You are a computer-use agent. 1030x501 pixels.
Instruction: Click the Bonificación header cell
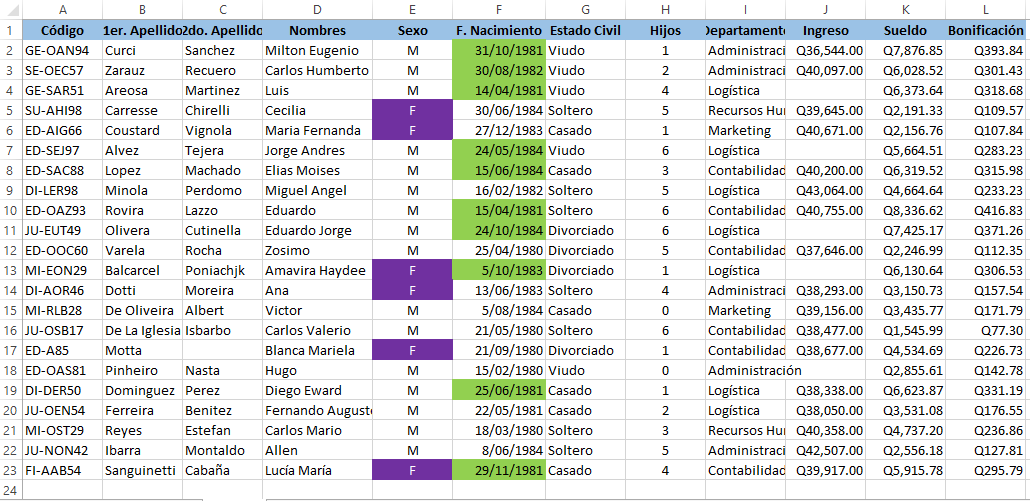[987, 30]
